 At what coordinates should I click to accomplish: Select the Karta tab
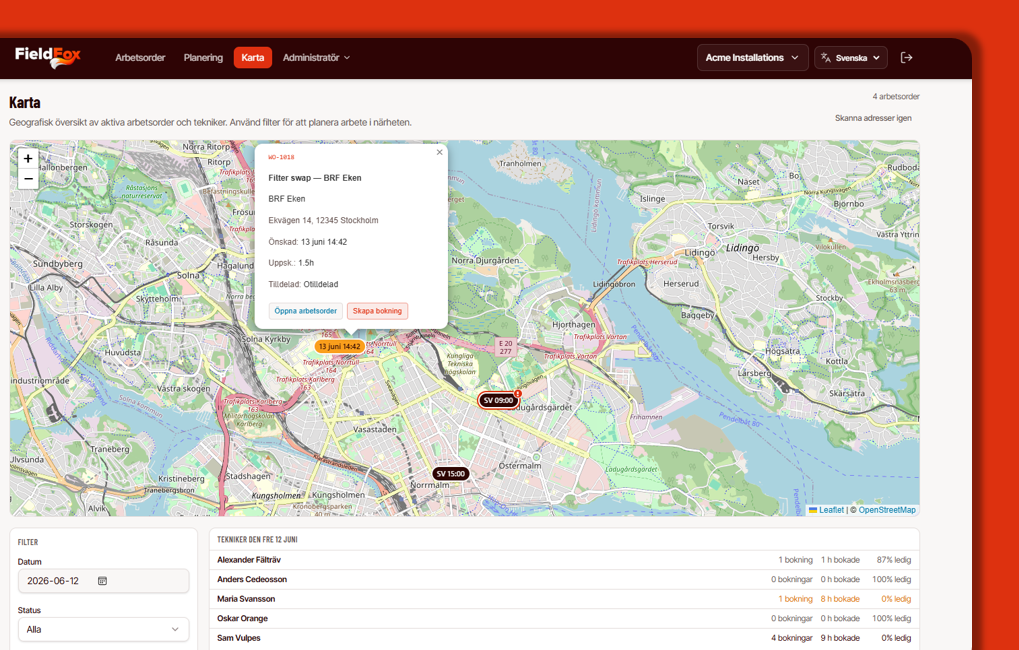(253, 58)
